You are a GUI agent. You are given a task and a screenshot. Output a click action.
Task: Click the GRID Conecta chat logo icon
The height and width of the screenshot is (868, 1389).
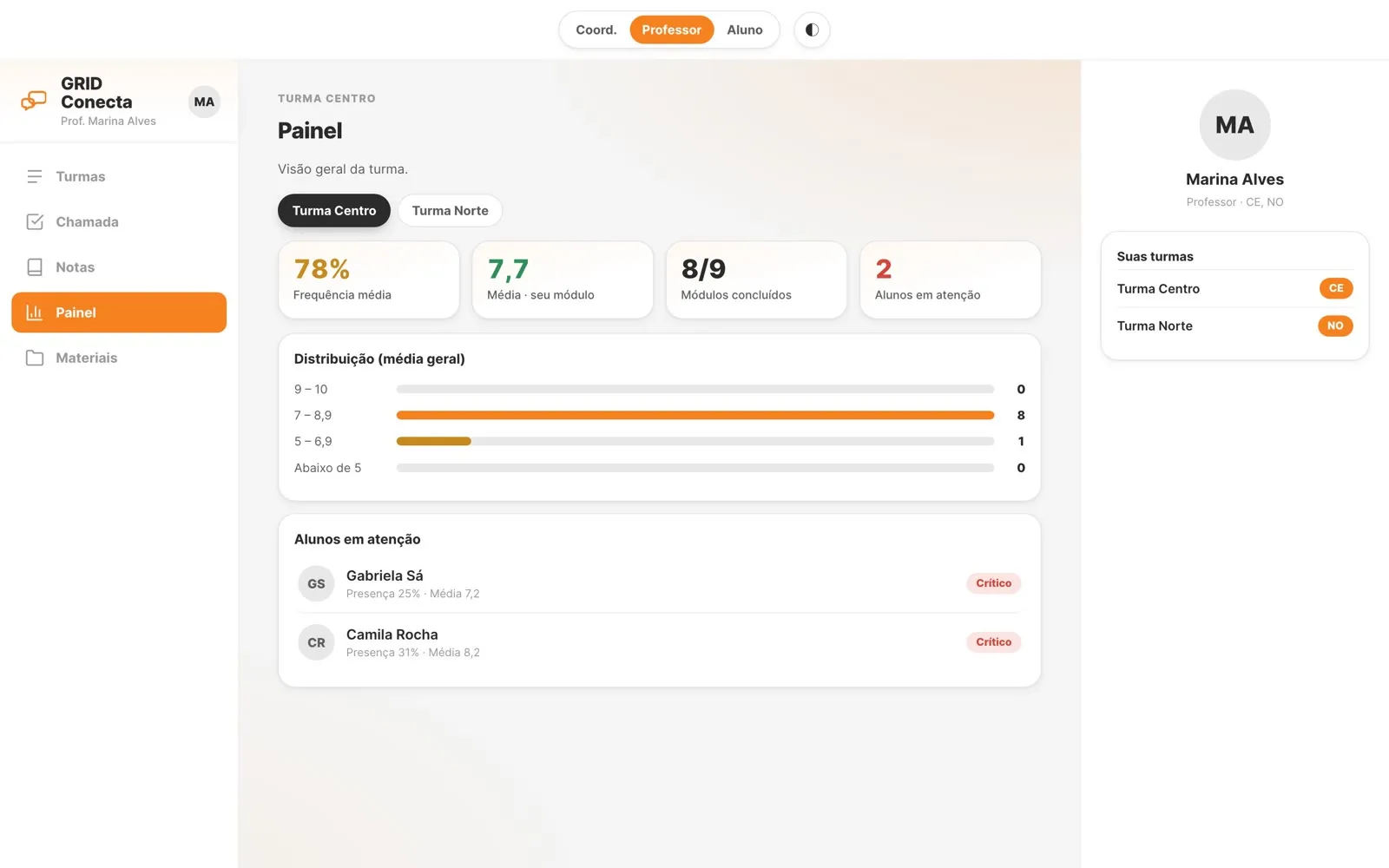34,102
